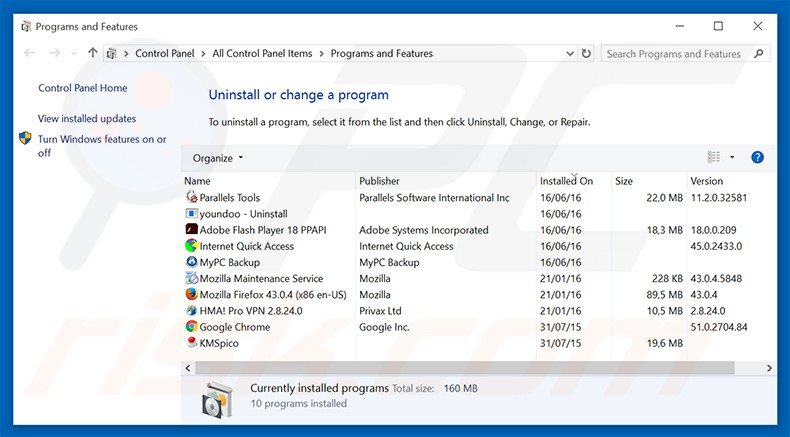Click the forward navigation arrow
The height and width of the screenshot is (437, 790).
[54, 53]
